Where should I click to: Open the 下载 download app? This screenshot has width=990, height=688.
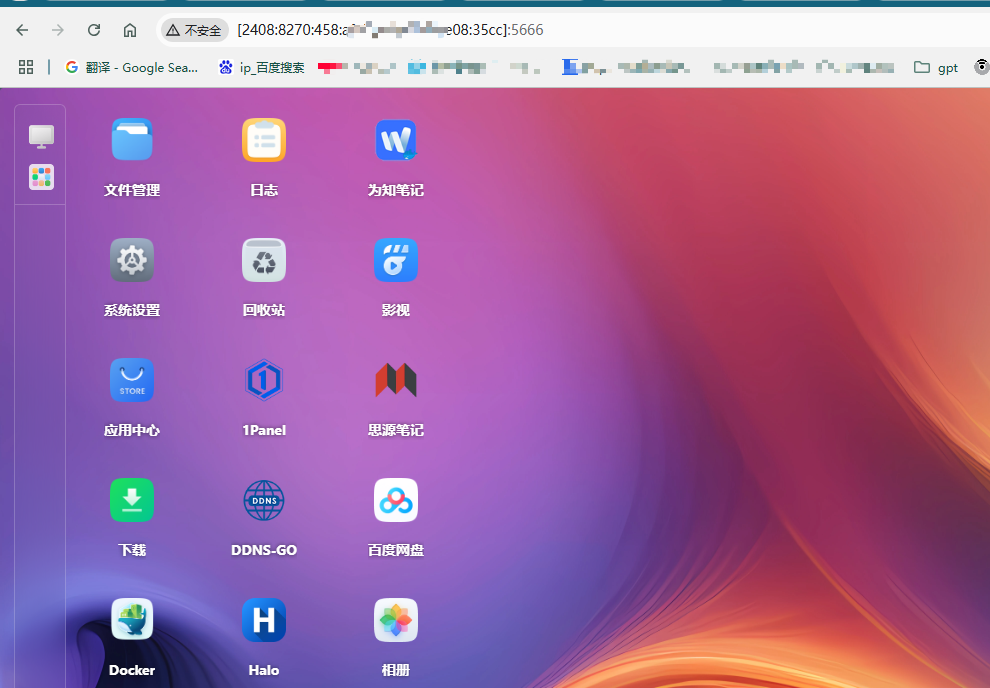point(132,500)
